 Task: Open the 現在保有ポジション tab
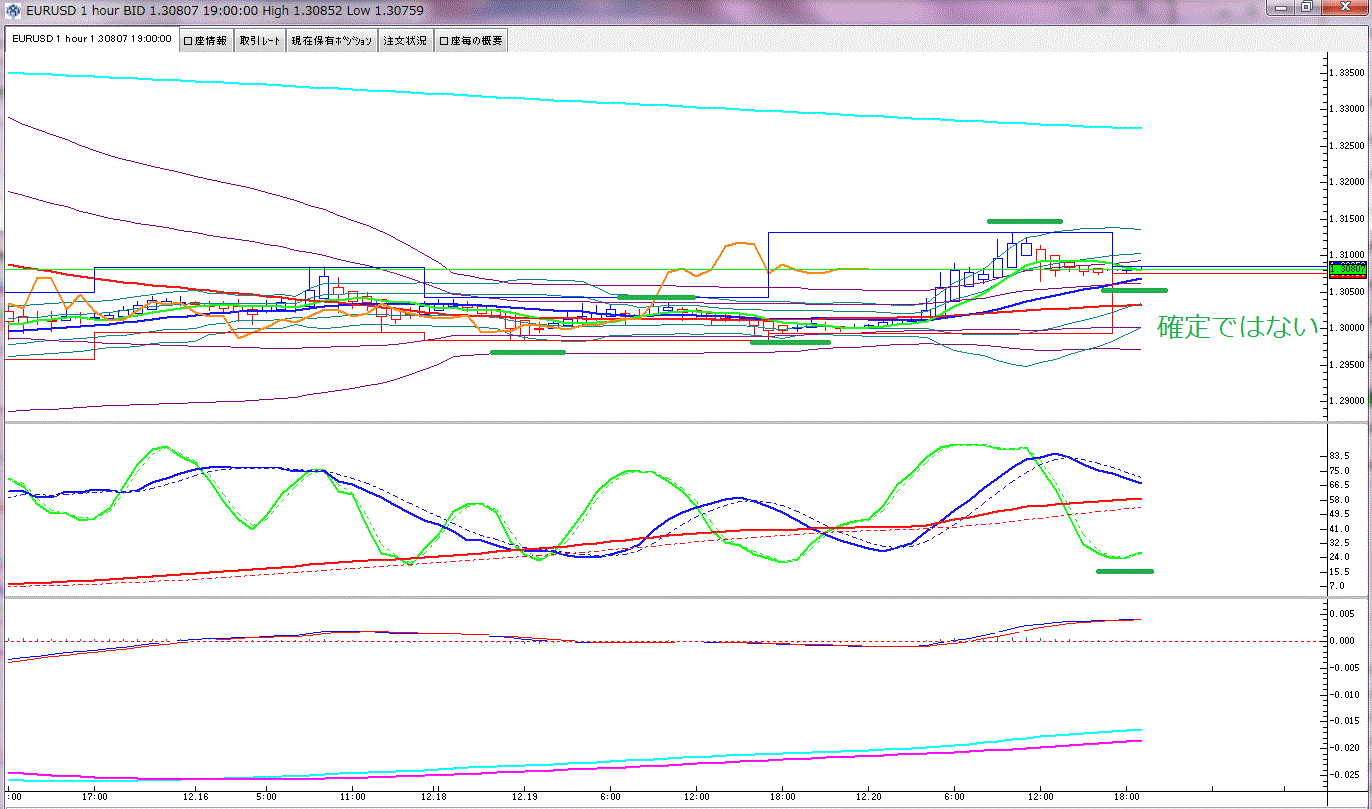332,41
